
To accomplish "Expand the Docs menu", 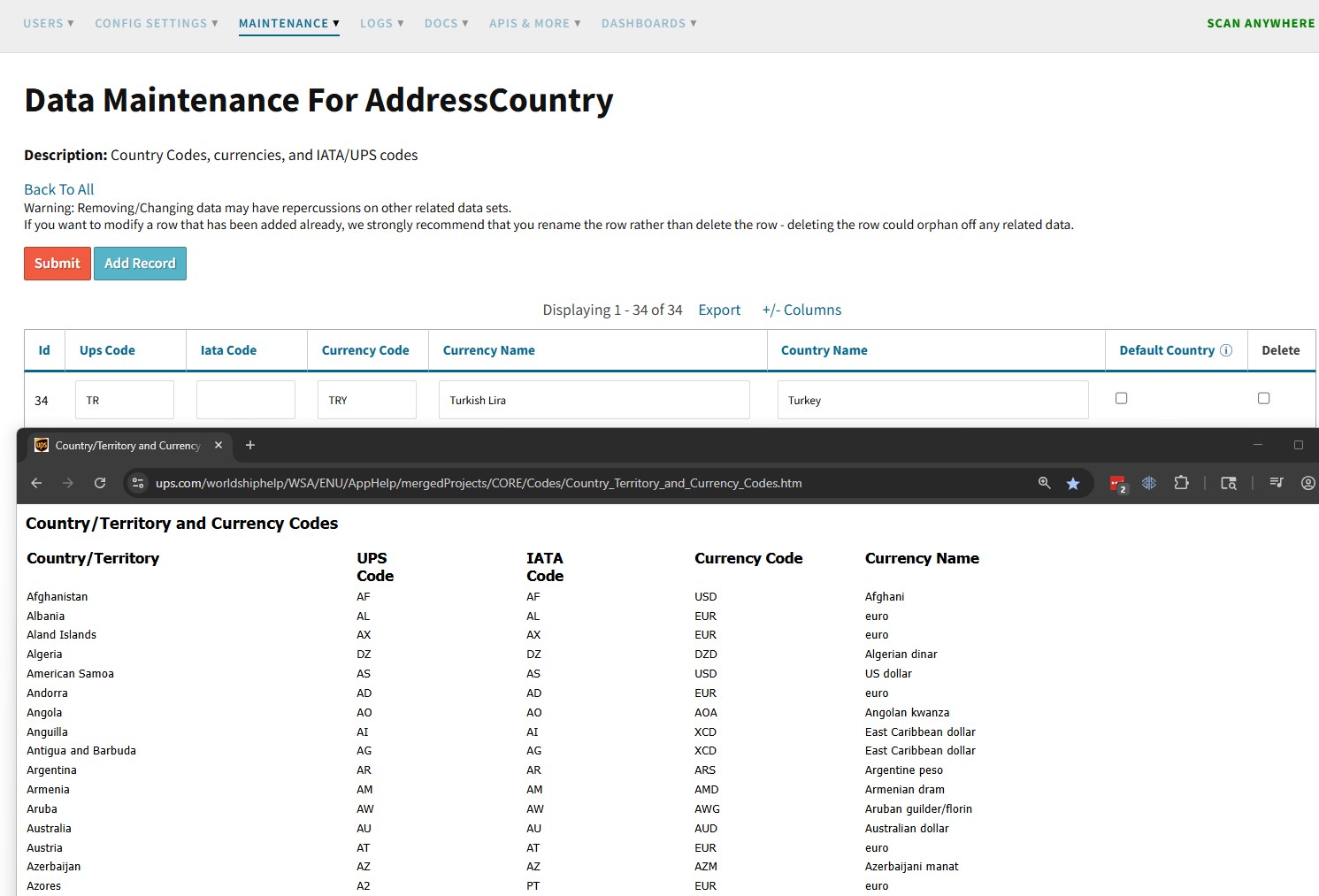I will click(447, 23).
